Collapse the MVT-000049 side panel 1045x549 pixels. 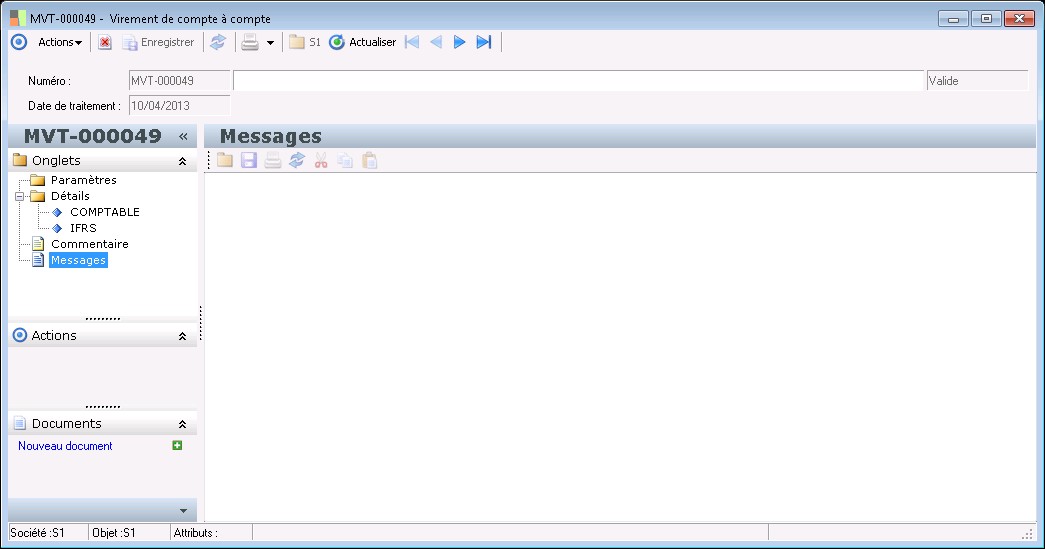coord(183,137)
